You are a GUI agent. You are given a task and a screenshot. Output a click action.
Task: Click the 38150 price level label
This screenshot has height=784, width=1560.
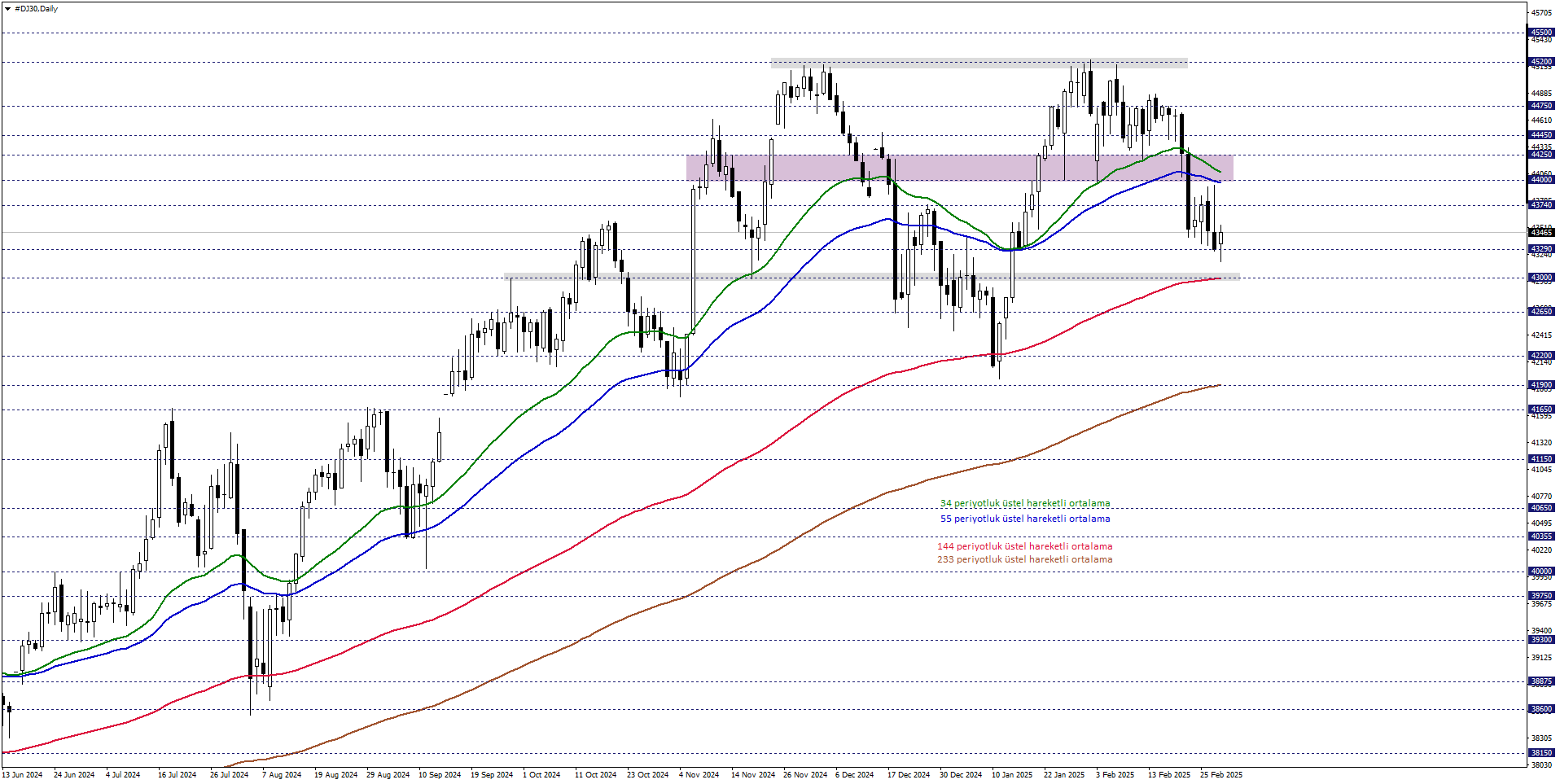1541,753
